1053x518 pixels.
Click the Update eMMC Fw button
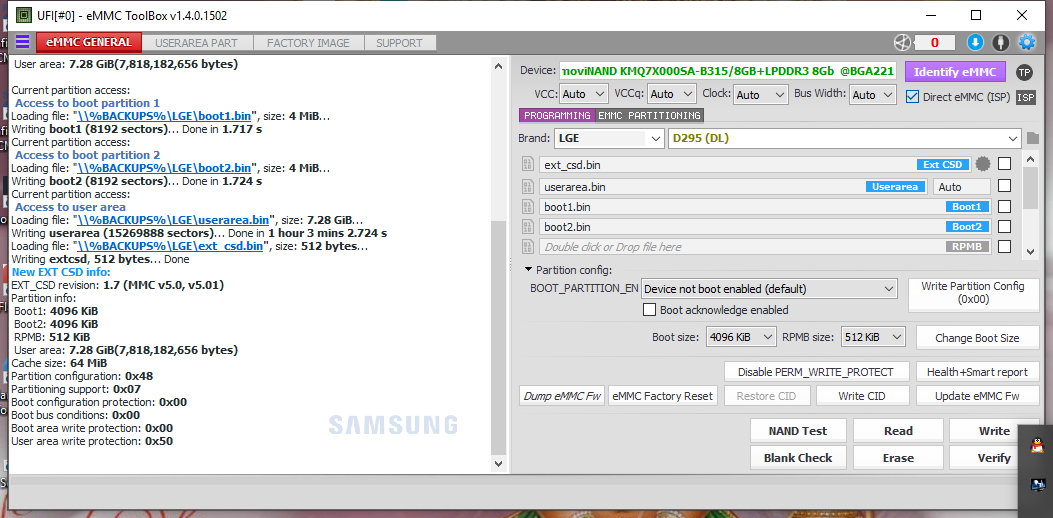(977, 396)
